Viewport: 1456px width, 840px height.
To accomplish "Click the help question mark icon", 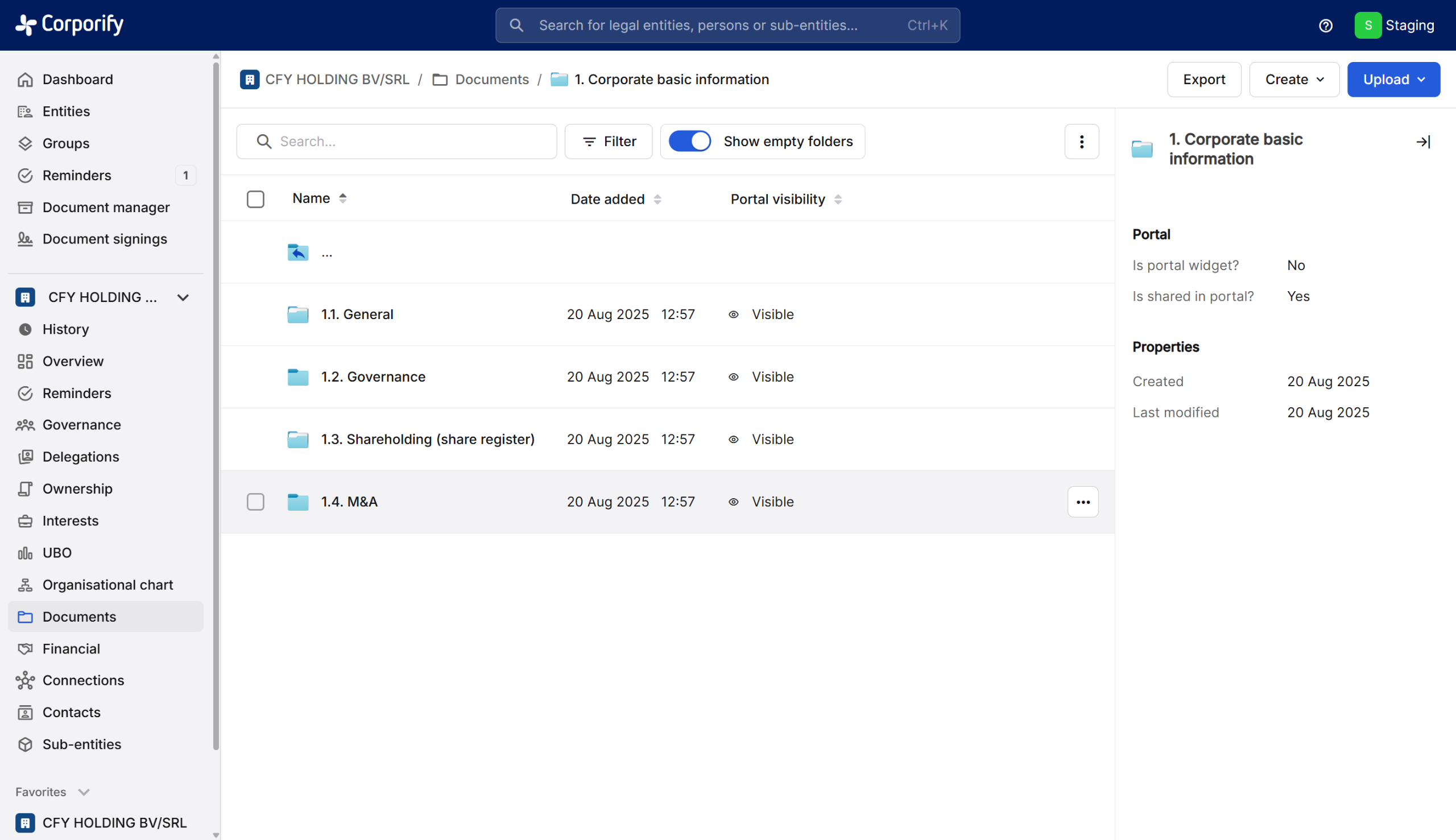I will pyautogui.click(x=1325, y=26).
